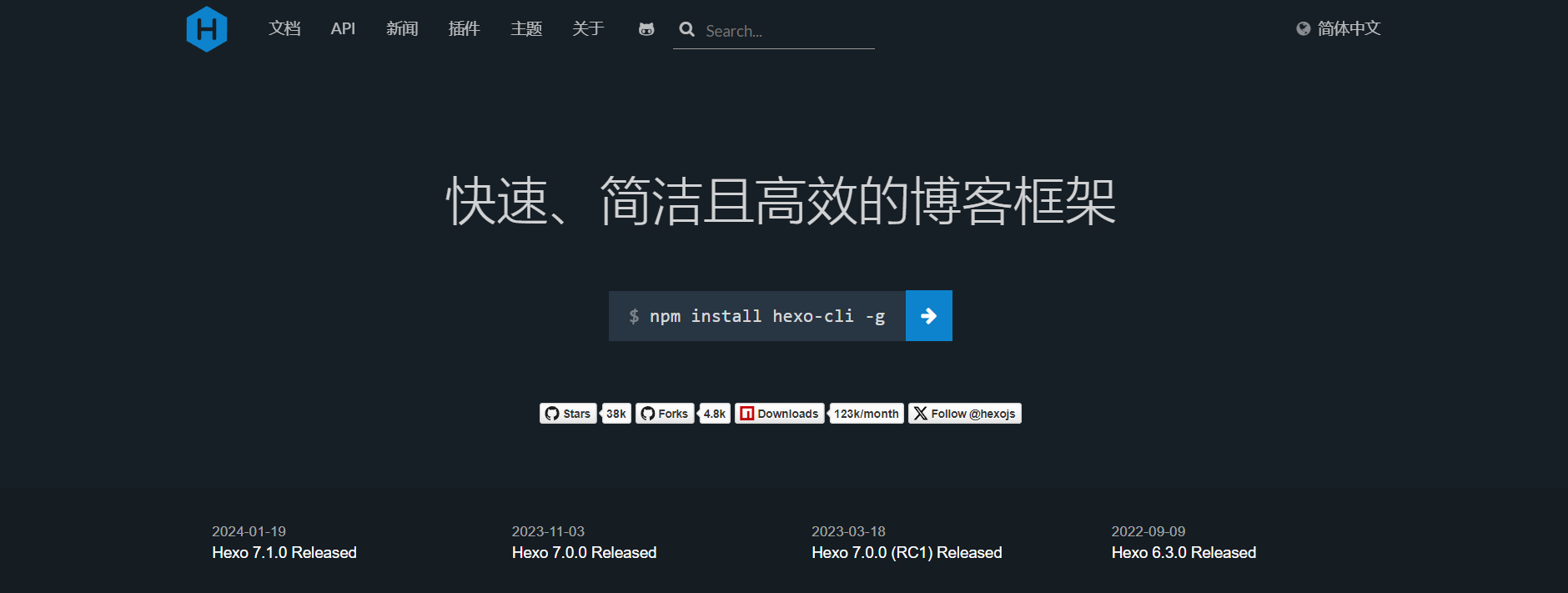Click the GitHub Stars badge

pyautogui.click(x=568, y=414)
